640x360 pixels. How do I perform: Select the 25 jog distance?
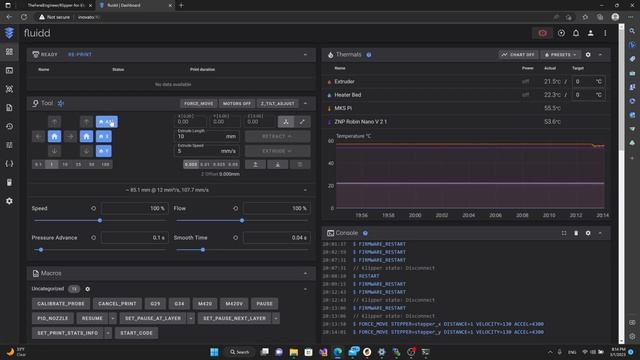tap(78, 164)
